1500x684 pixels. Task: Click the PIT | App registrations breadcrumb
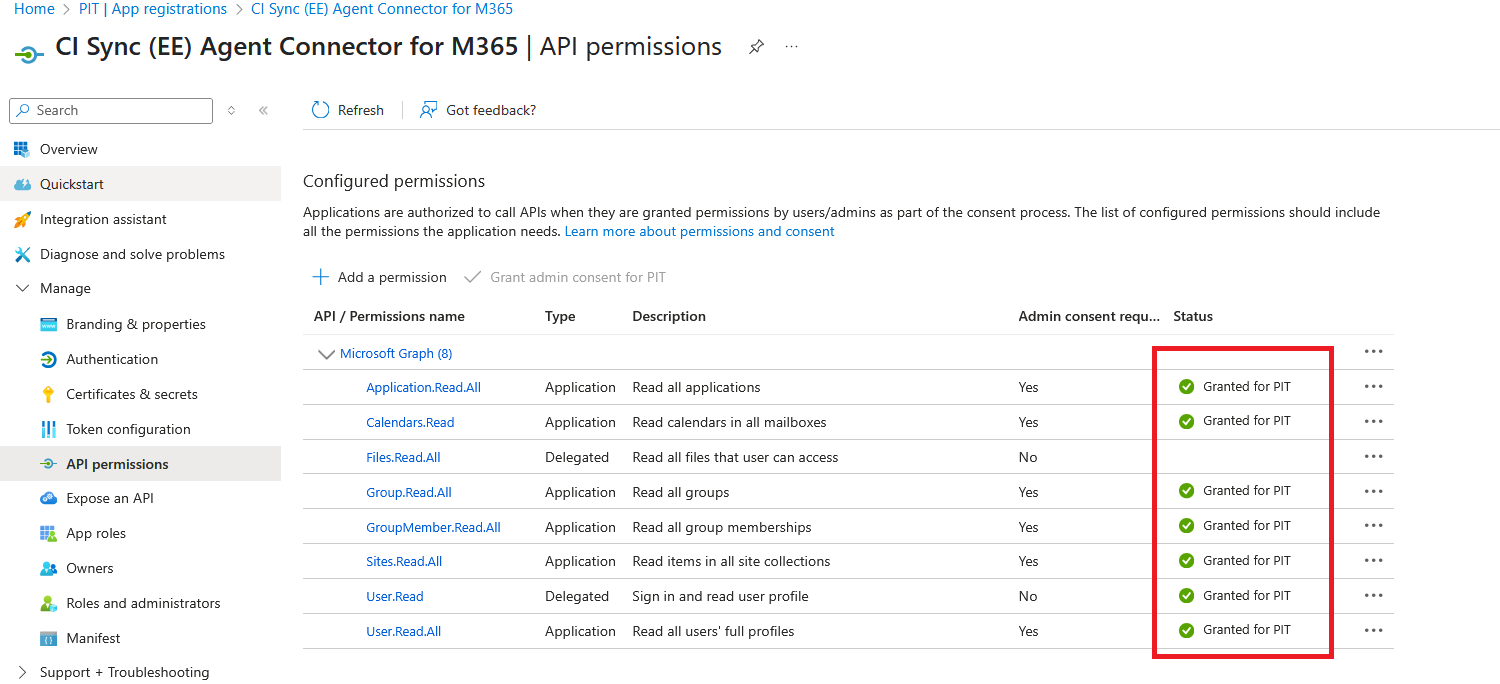153,9
